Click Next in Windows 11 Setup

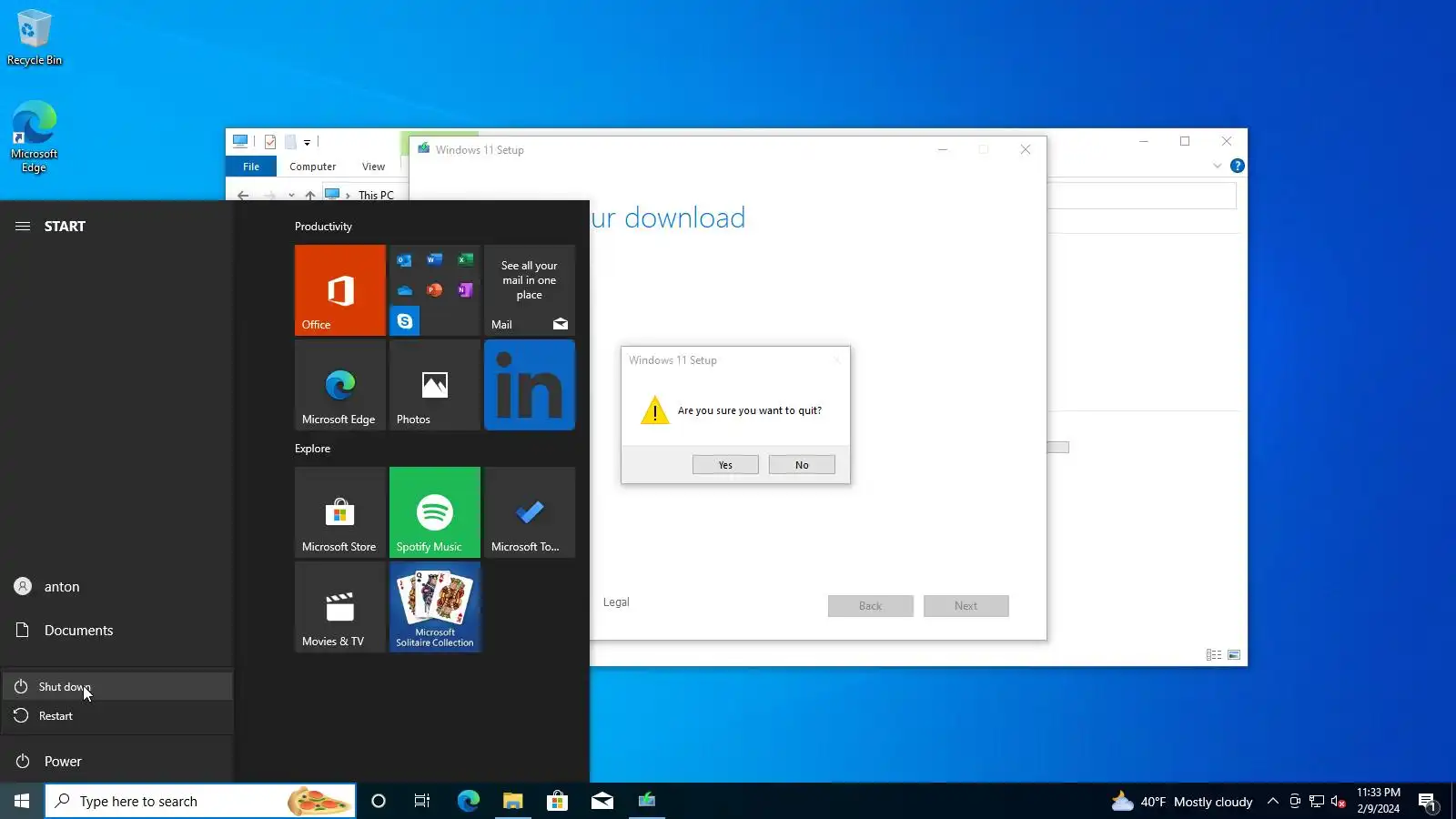coord(966,606)
